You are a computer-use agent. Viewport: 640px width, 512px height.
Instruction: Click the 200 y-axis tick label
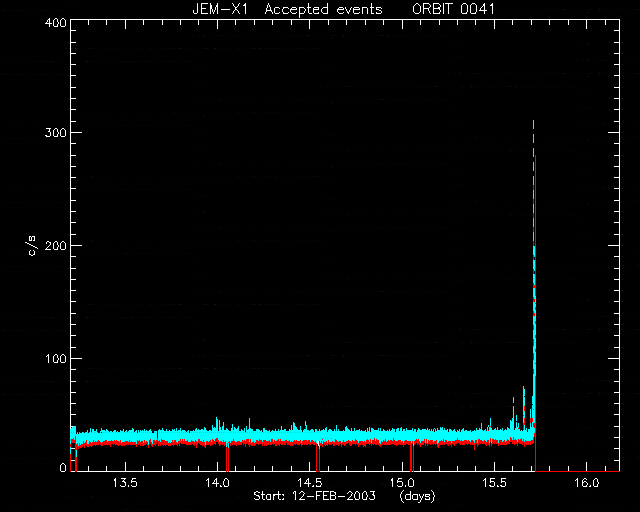[x=56, y=246]
